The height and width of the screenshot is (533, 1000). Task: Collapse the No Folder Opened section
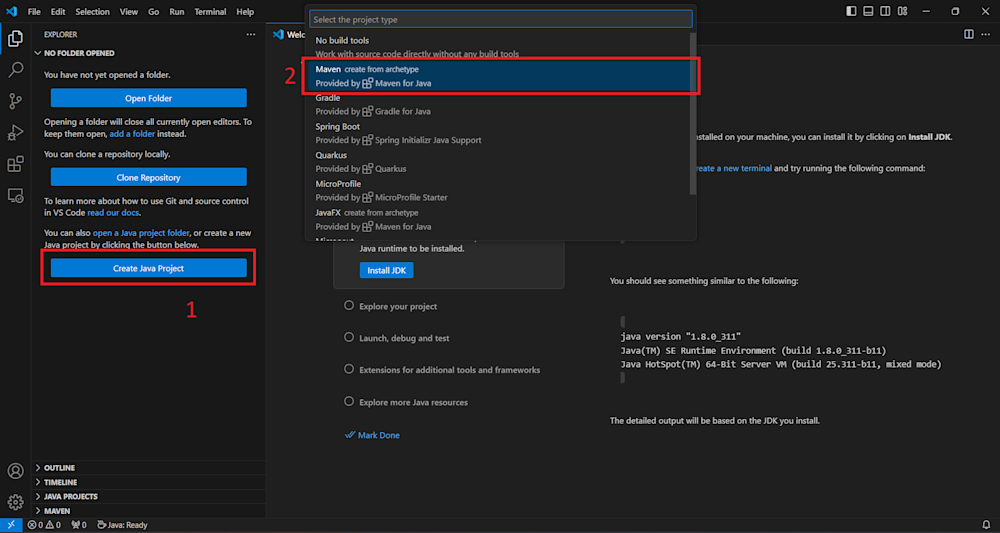click(148, 54)
